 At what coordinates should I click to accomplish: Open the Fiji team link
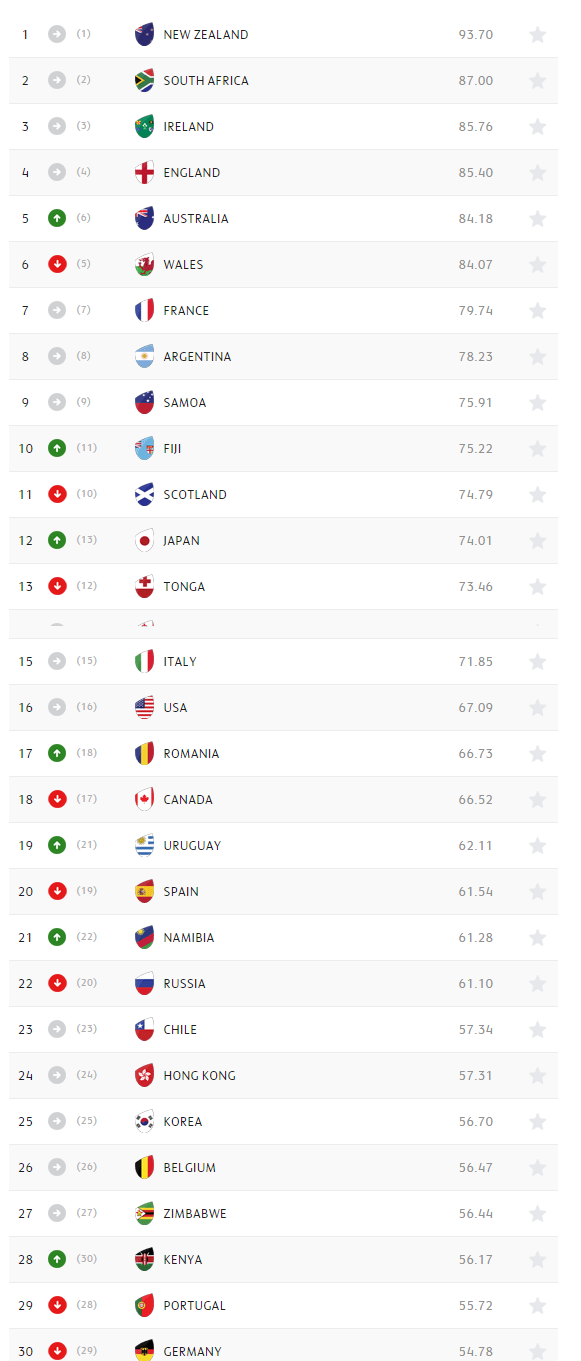click(172, 449)
